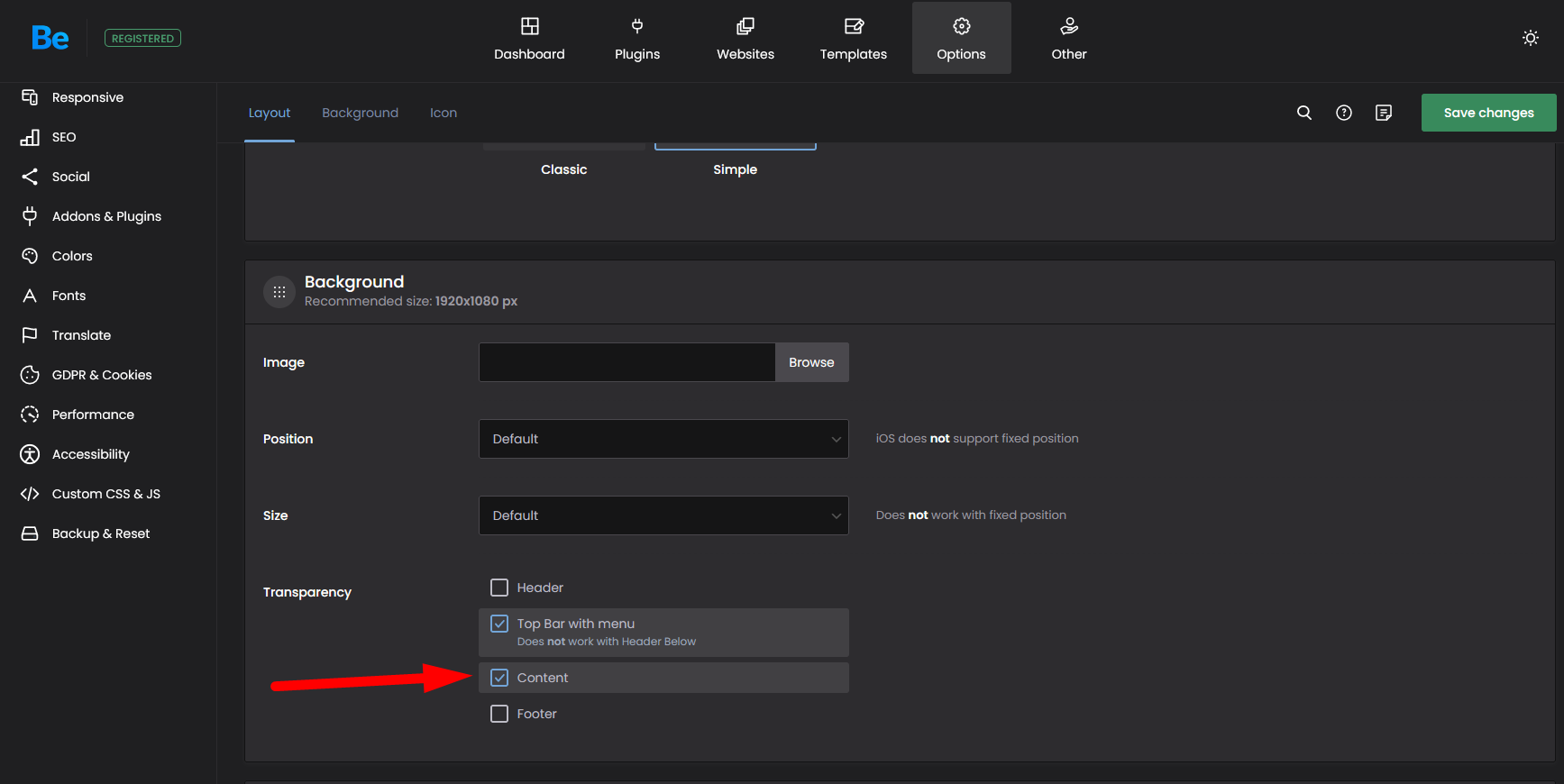Open the Position dropdown

[663, 439]
